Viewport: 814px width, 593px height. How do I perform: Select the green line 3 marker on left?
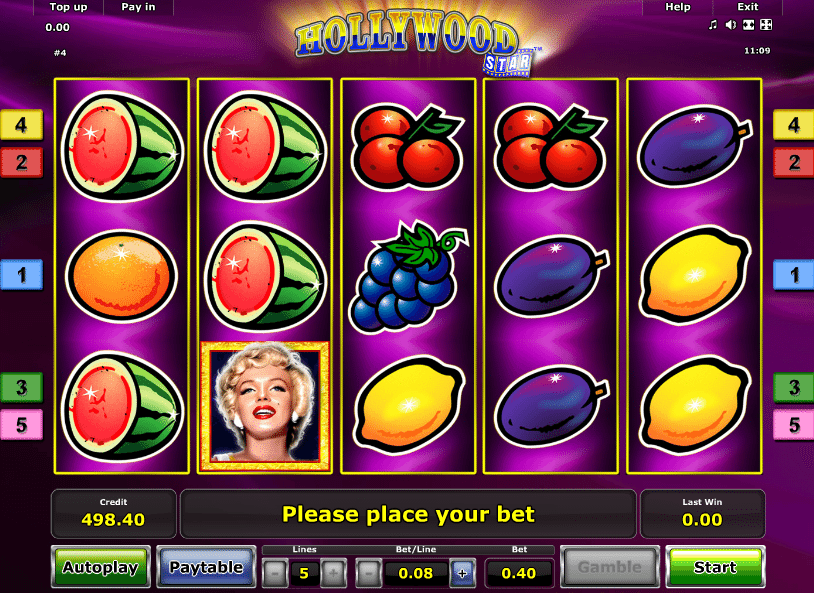21,387
